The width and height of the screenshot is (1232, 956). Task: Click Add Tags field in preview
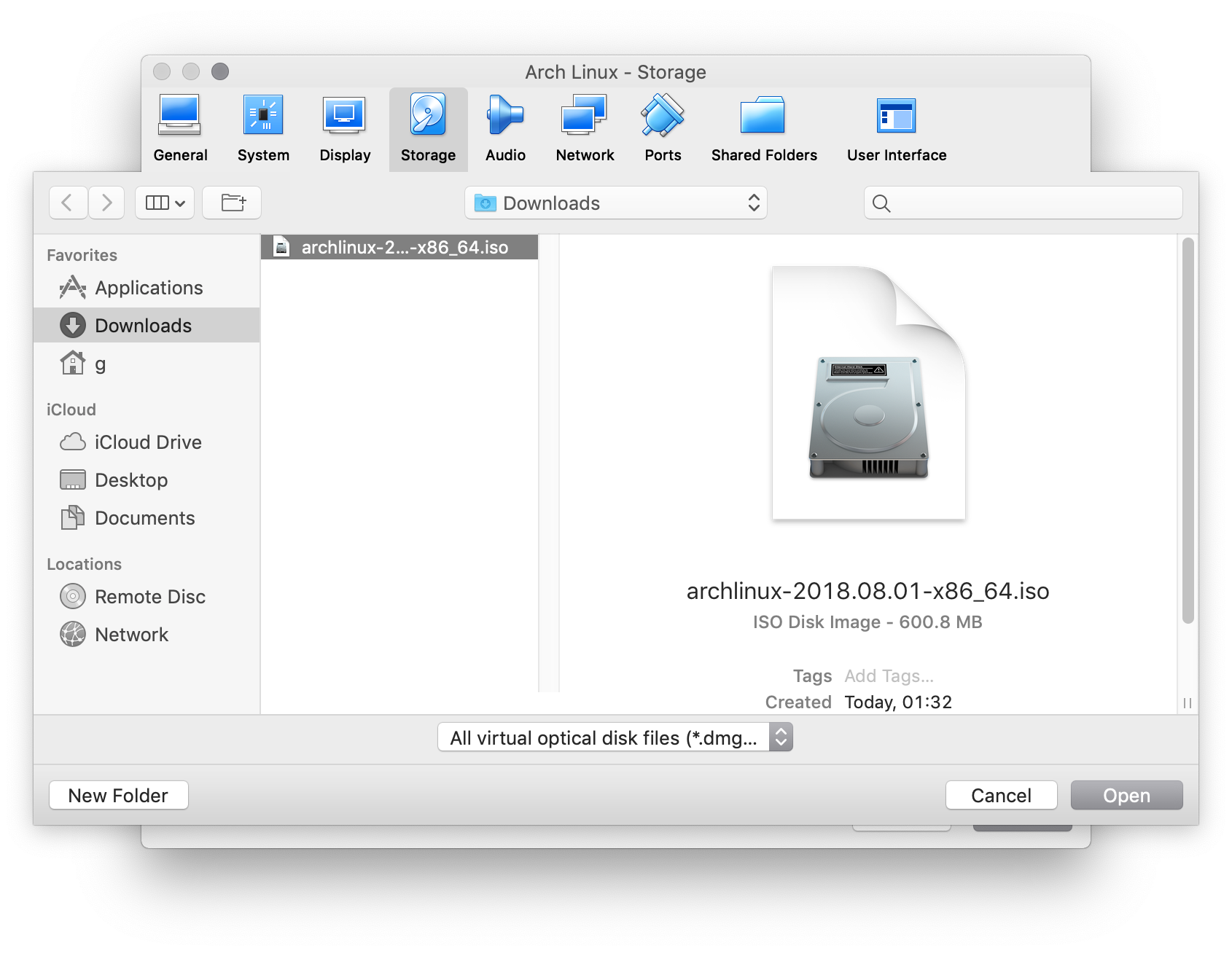(889, 676)
